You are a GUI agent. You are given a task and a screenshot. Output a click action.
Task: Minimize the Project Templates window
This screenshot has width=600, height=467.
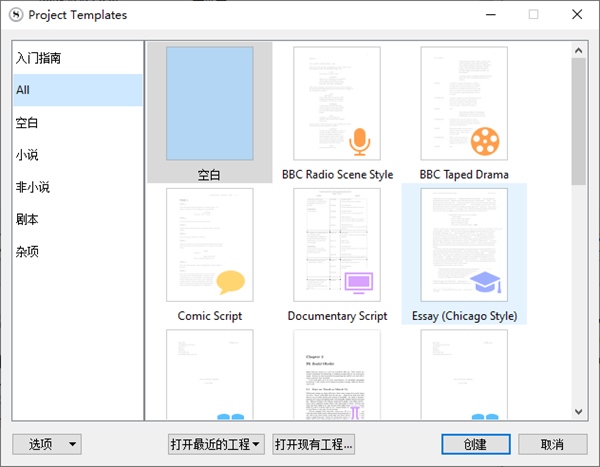pos(491,15)
